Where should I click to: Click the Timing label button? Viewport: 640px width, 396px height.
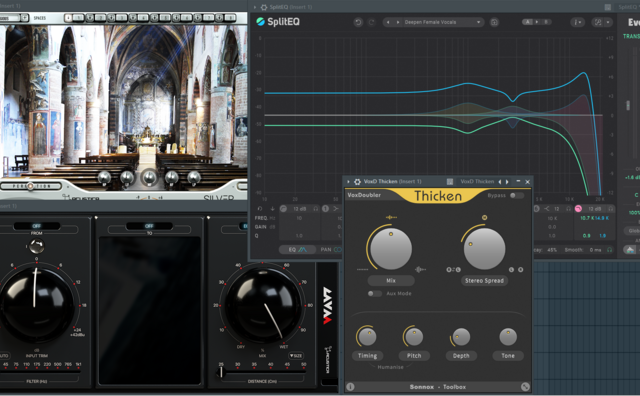(367, 356)
